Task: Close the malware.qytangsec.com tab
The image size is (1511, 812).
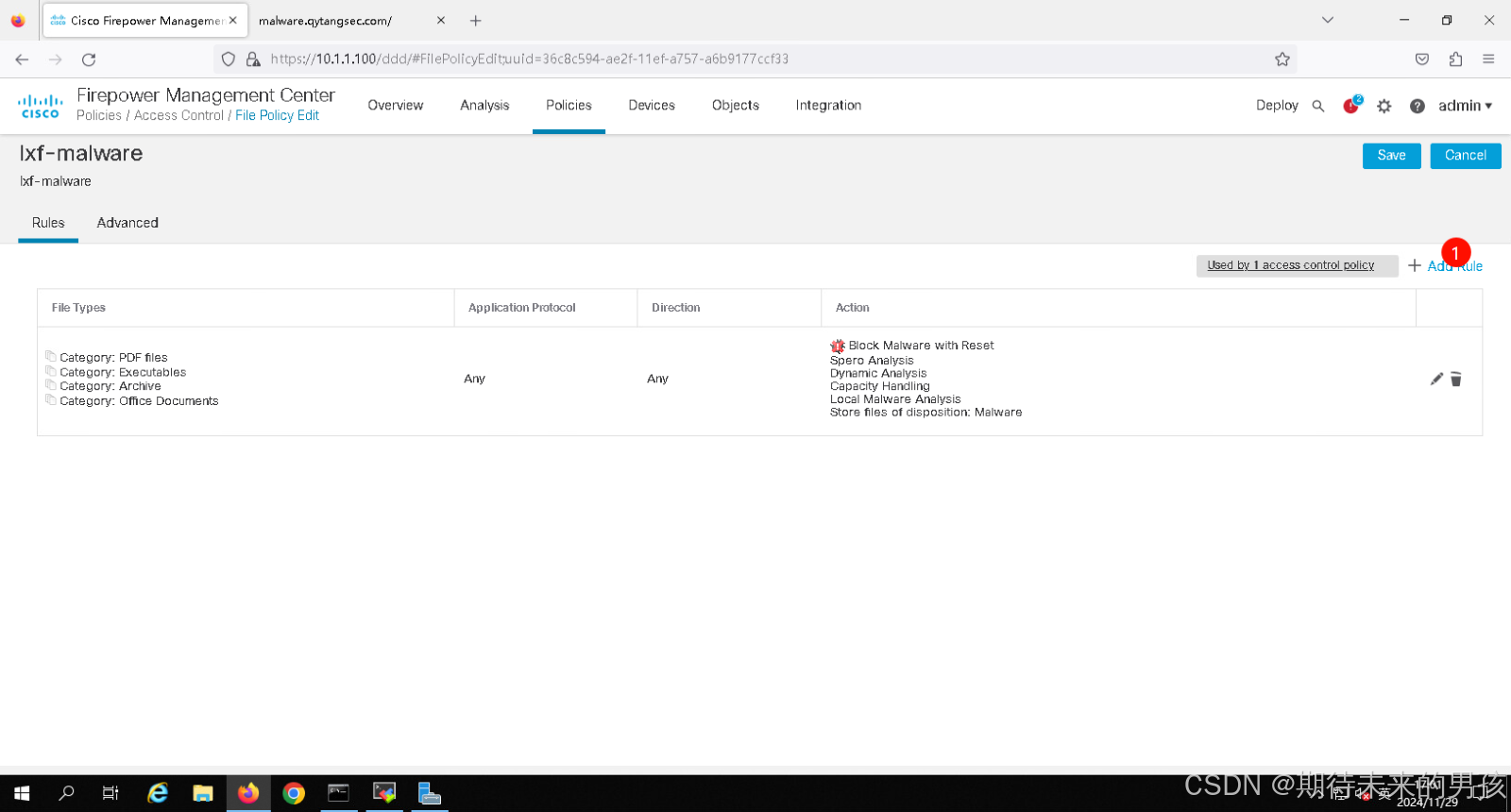Action: click(441, 20)
